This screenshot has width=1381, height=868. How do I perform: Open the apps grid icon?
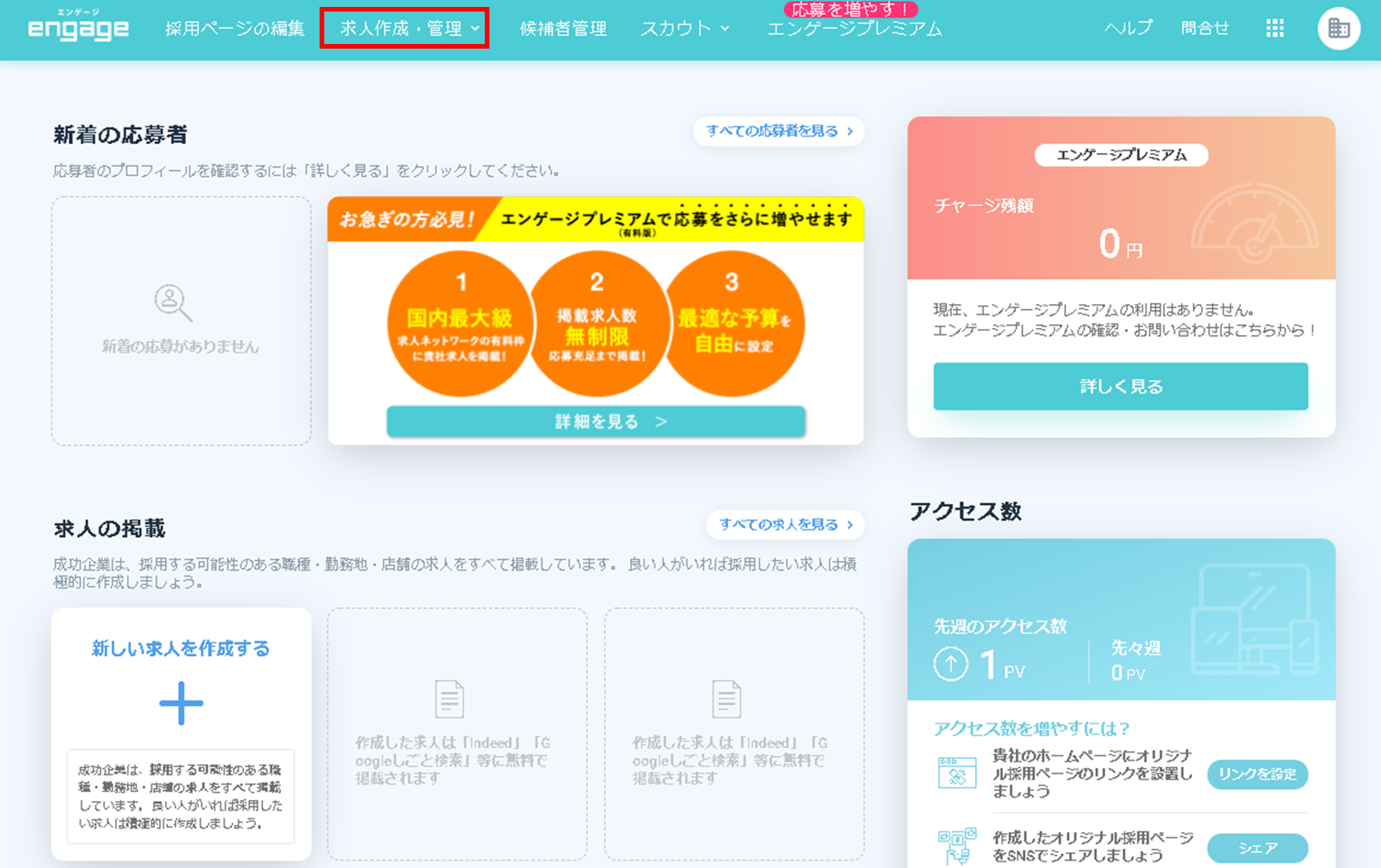coord(1274,29)
